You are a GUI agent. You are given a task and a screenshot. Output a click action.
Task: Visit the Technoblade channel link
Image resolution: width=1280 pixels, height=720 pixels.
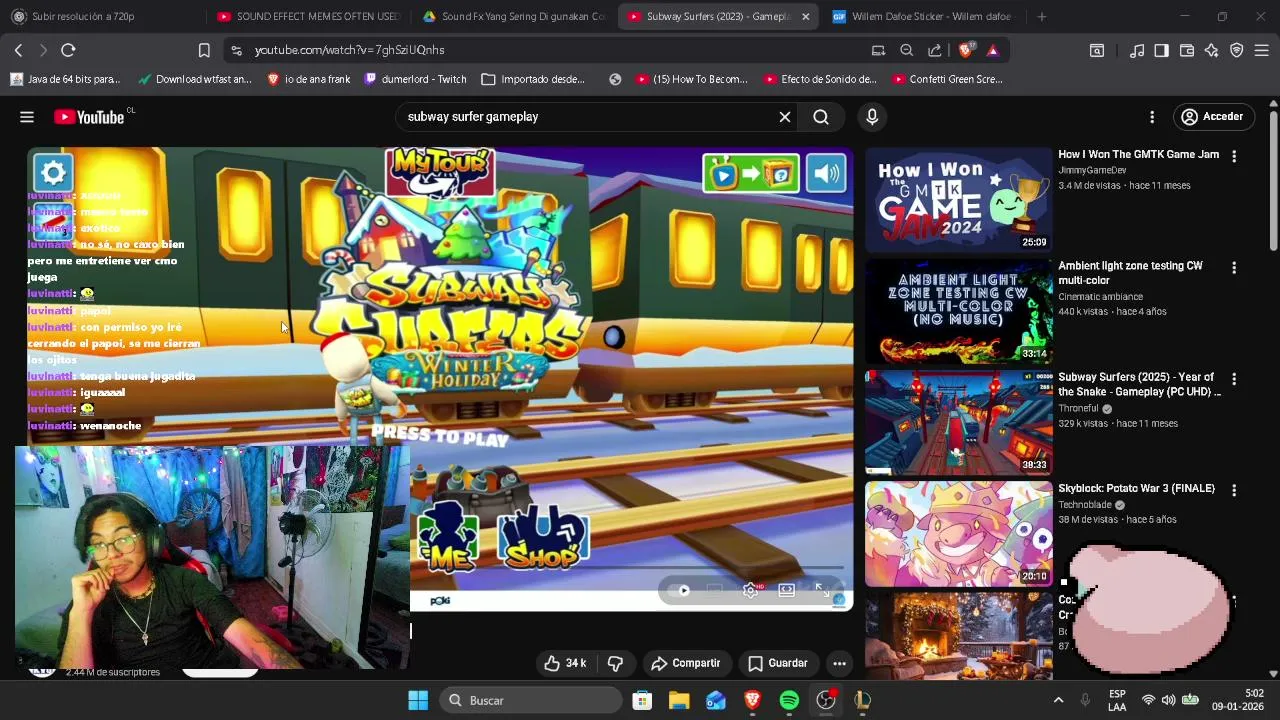(1085, 505)
